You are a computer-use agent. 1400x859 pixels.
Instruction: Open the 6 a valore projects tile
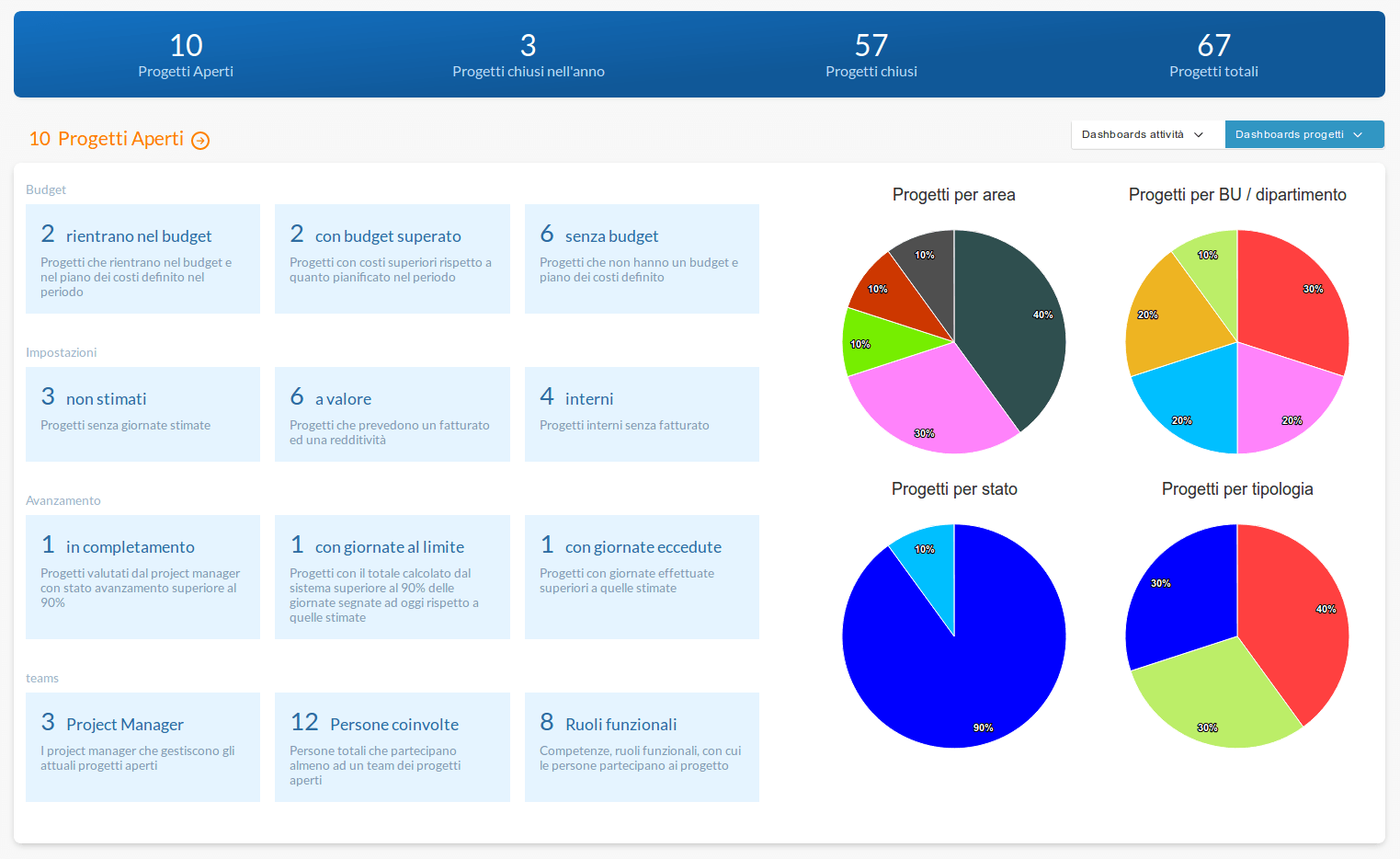tap(393, 414)
